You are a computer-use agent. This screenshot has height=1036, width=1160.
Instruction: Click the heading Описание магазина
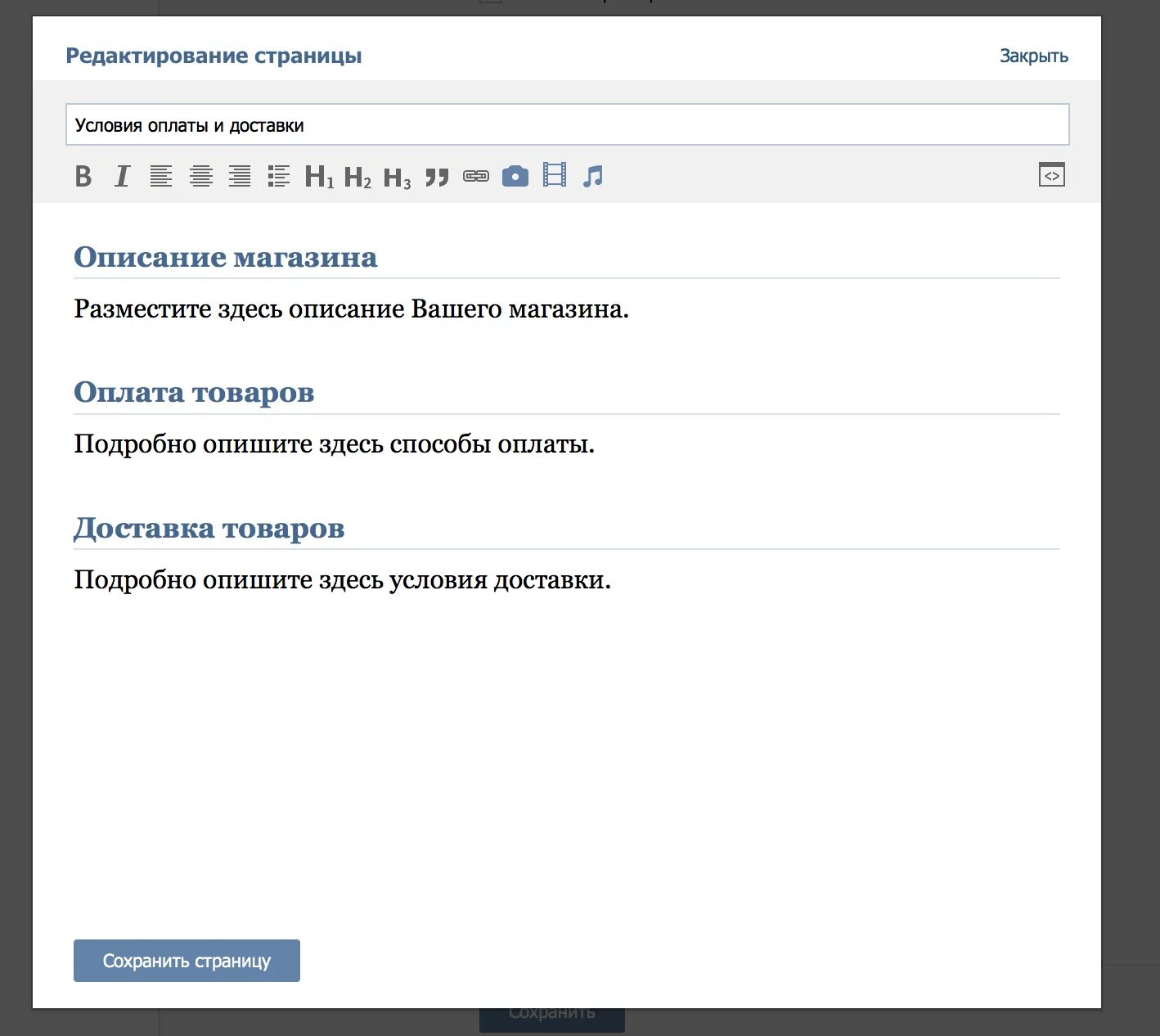tap(226, 257)
